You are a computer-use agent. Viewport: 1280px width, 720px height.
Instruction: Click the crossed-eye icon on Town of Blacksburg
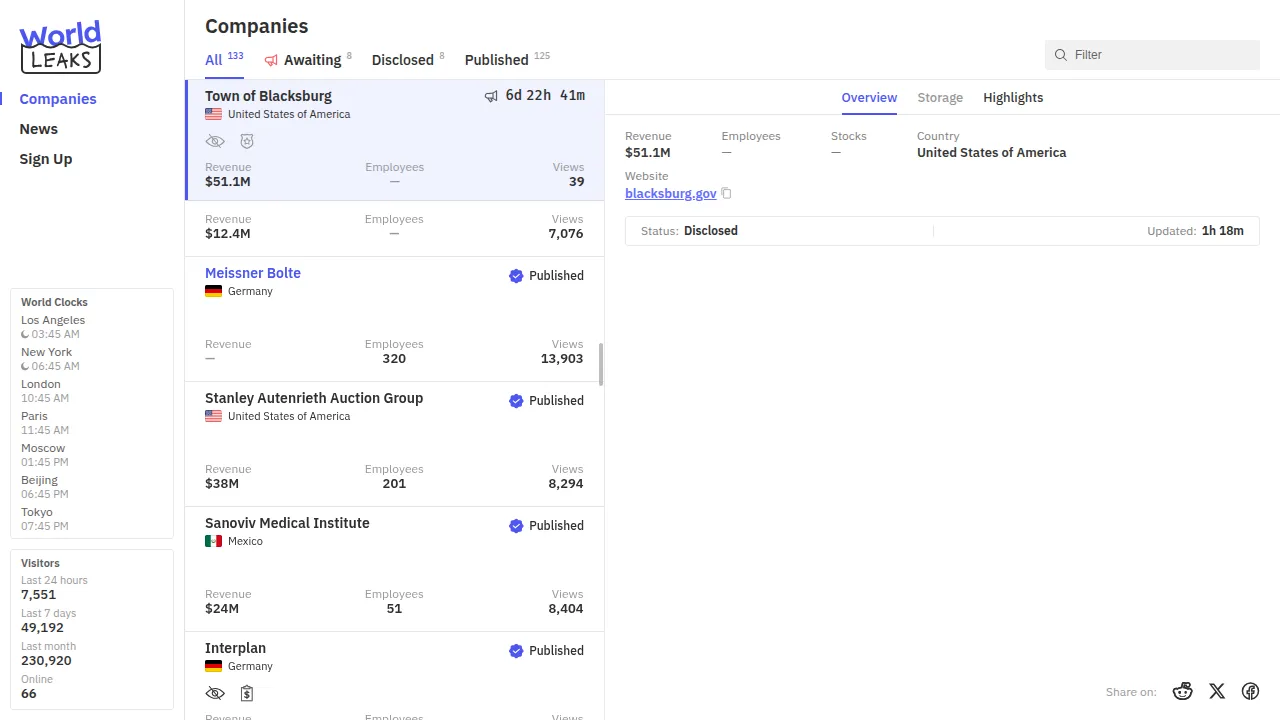pyautogui.click(x=215, y=142)
